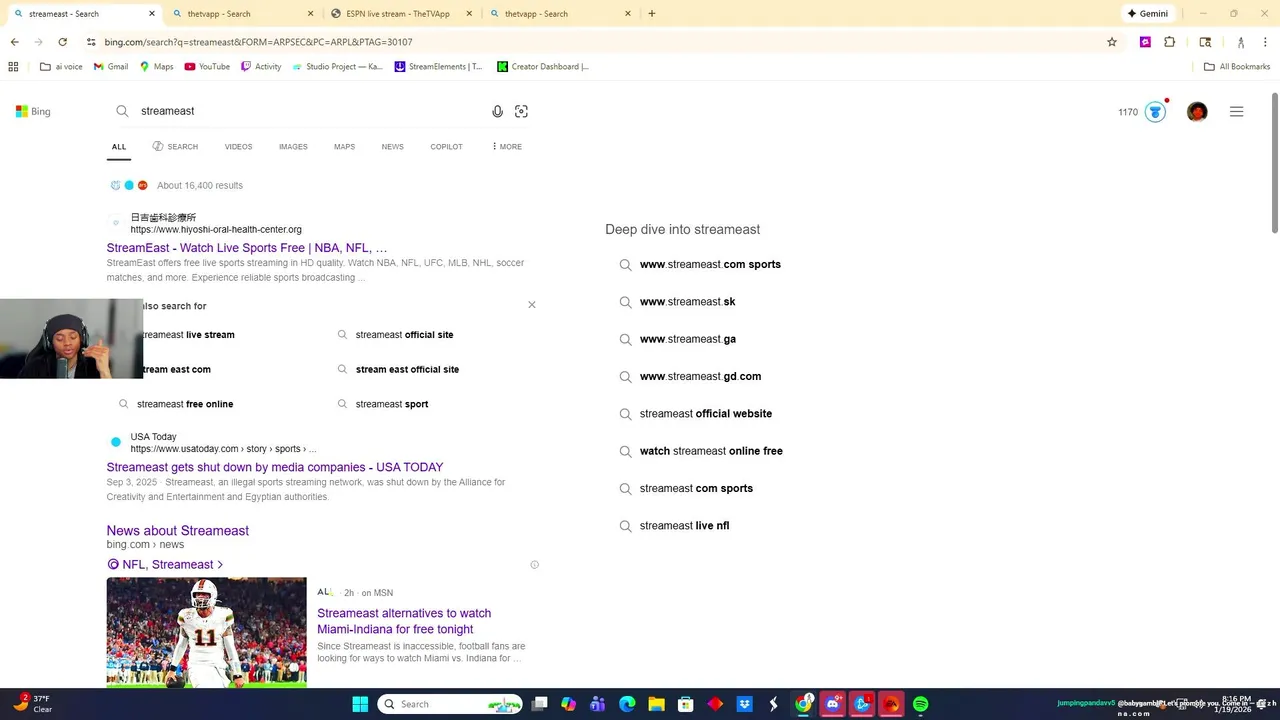
Task: Open Streameast alternatives Miami-Indiana article
Action: tap(404, 621)
